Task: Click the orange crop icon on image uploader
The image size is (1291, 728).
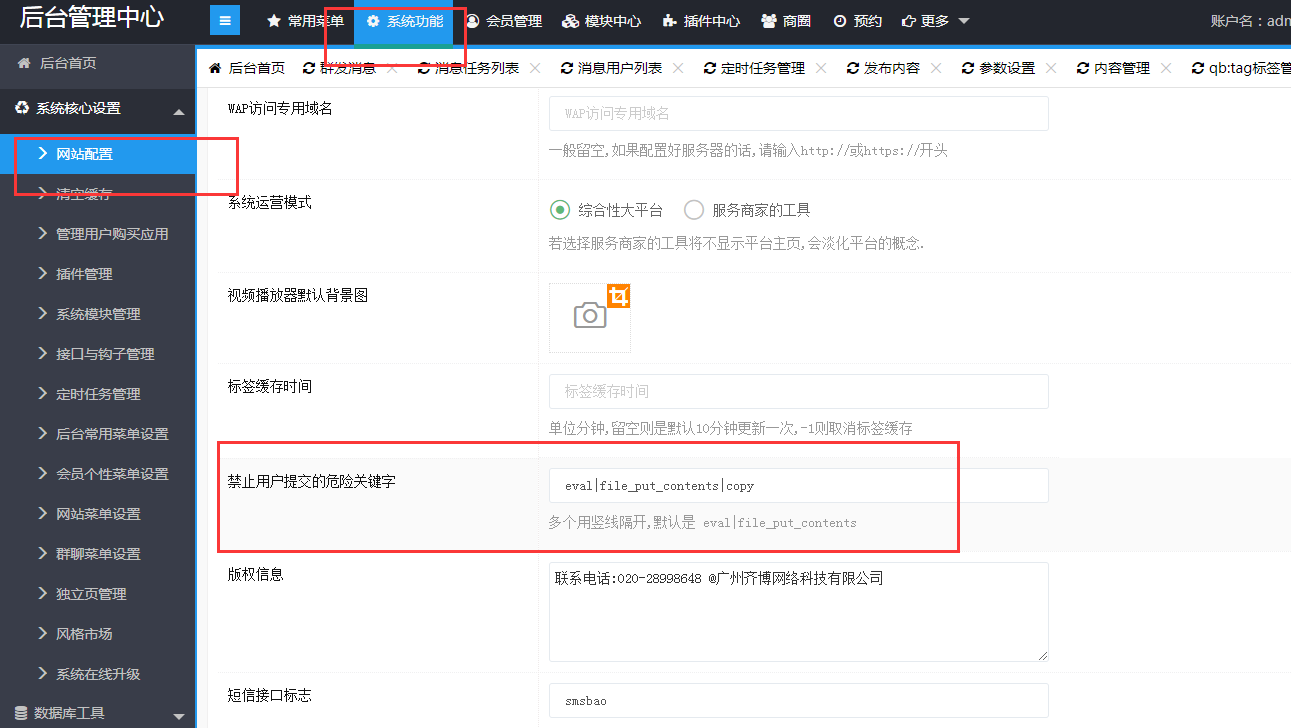Action: click(x=619, y=296)
